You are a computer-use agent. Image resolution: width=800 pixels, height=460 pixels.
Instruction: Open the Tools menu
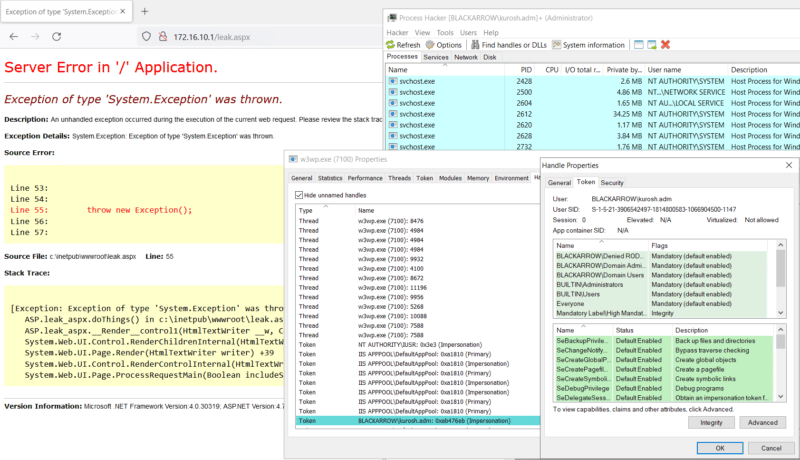(x=445, y=32)
